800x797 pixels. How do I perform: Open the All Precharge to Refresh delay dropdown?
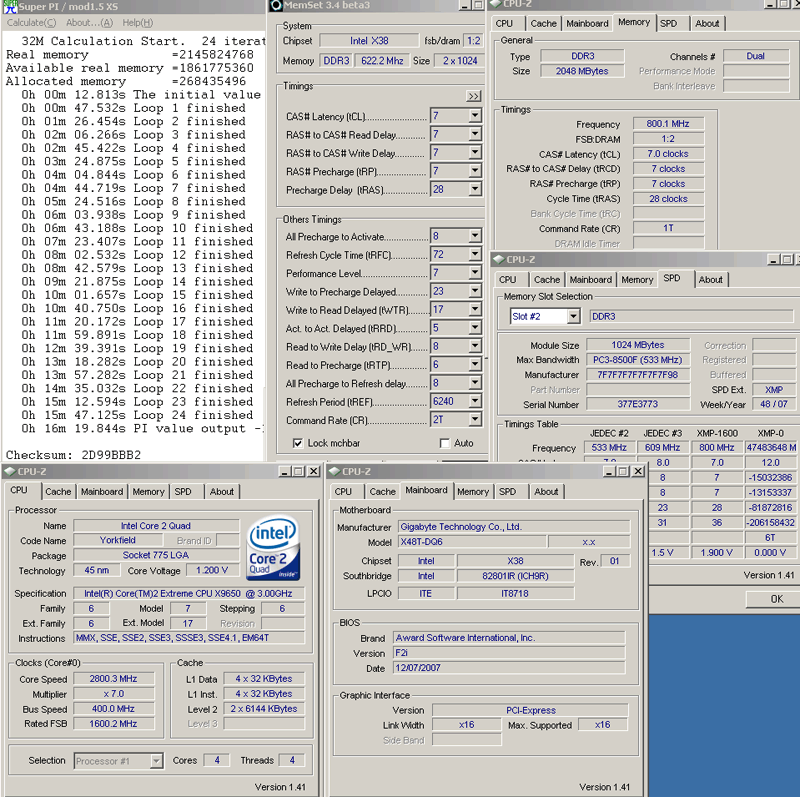tap(475, 383)
